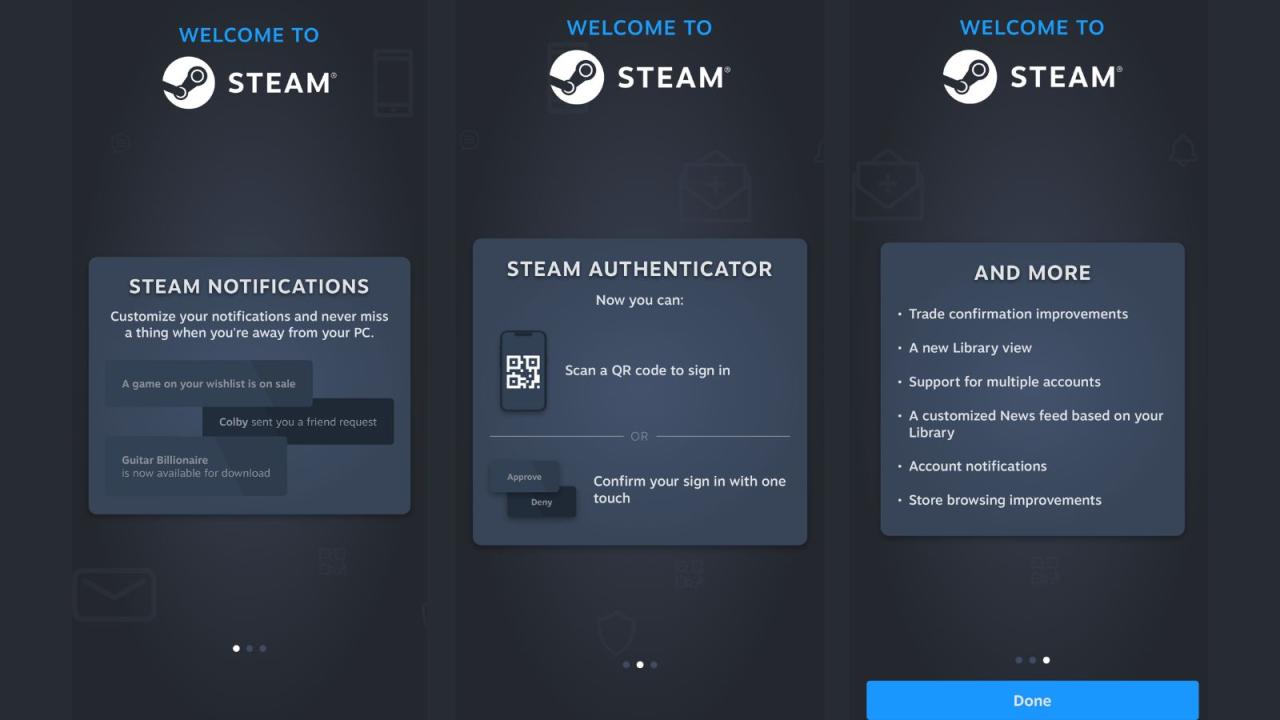Click the envelope icon at bottom left
The width and height of the screenshot is (1280, 720).
[x=114, y=594]
